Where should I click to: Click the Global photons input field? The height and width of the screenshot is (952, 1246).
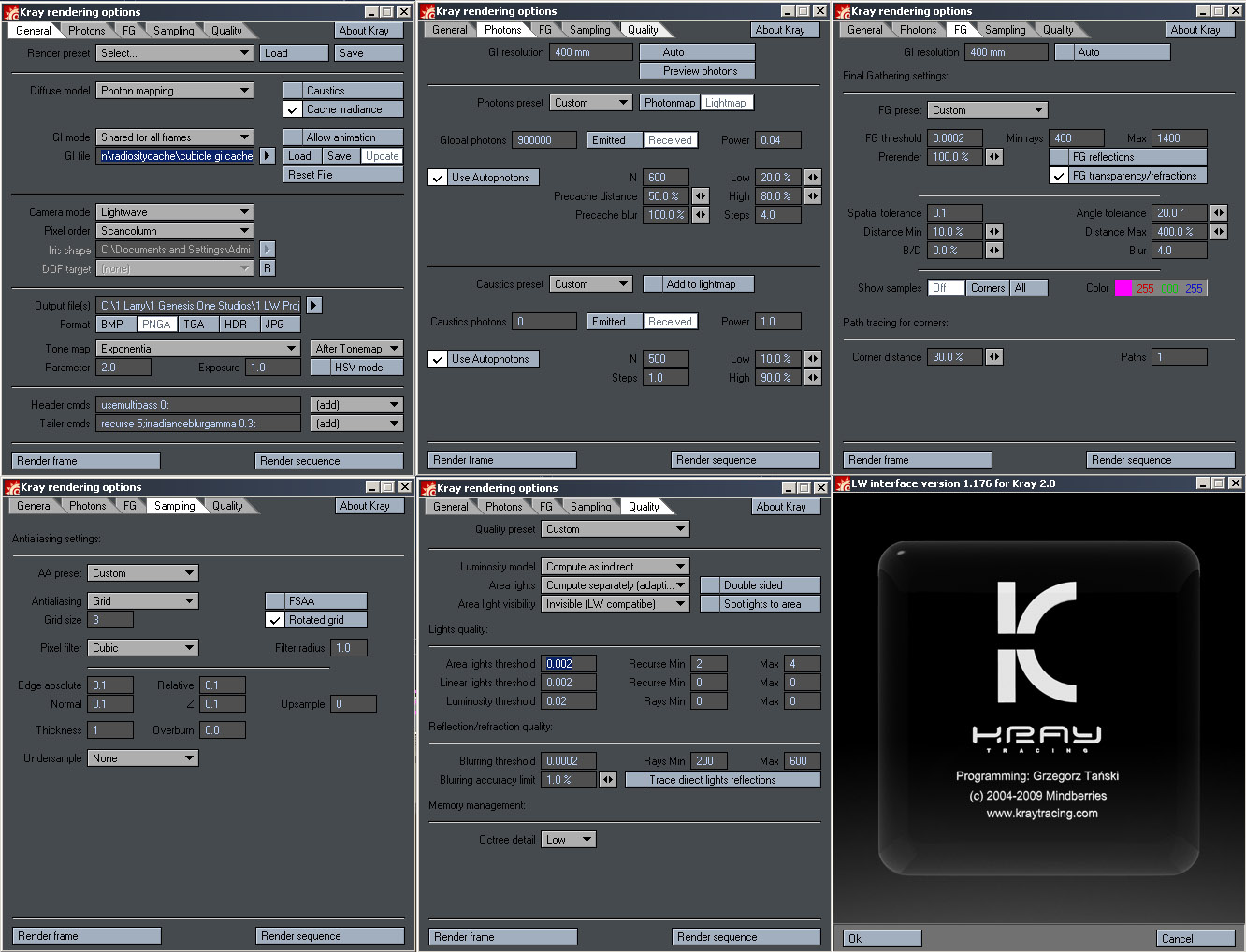click(x=544, y=140)
